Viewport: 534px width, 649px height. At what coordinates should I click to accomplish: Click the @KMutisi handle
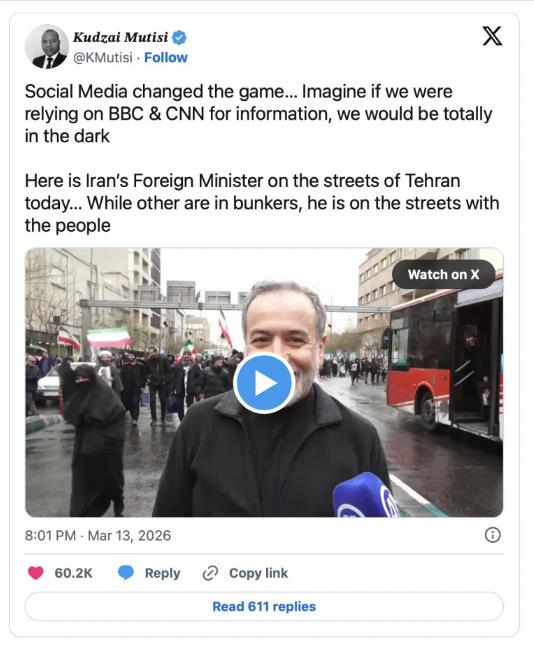coord(103,58)
